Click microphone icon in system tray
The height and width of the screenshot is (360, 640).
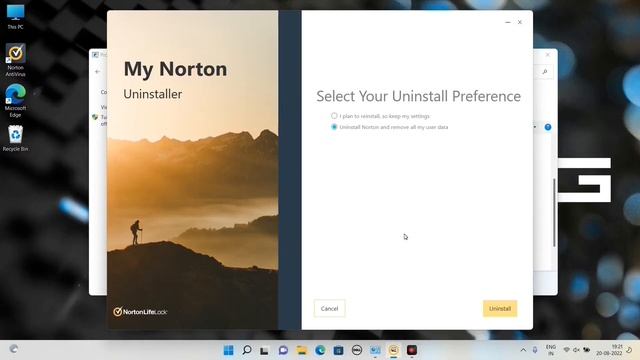(x=535, y=350)
